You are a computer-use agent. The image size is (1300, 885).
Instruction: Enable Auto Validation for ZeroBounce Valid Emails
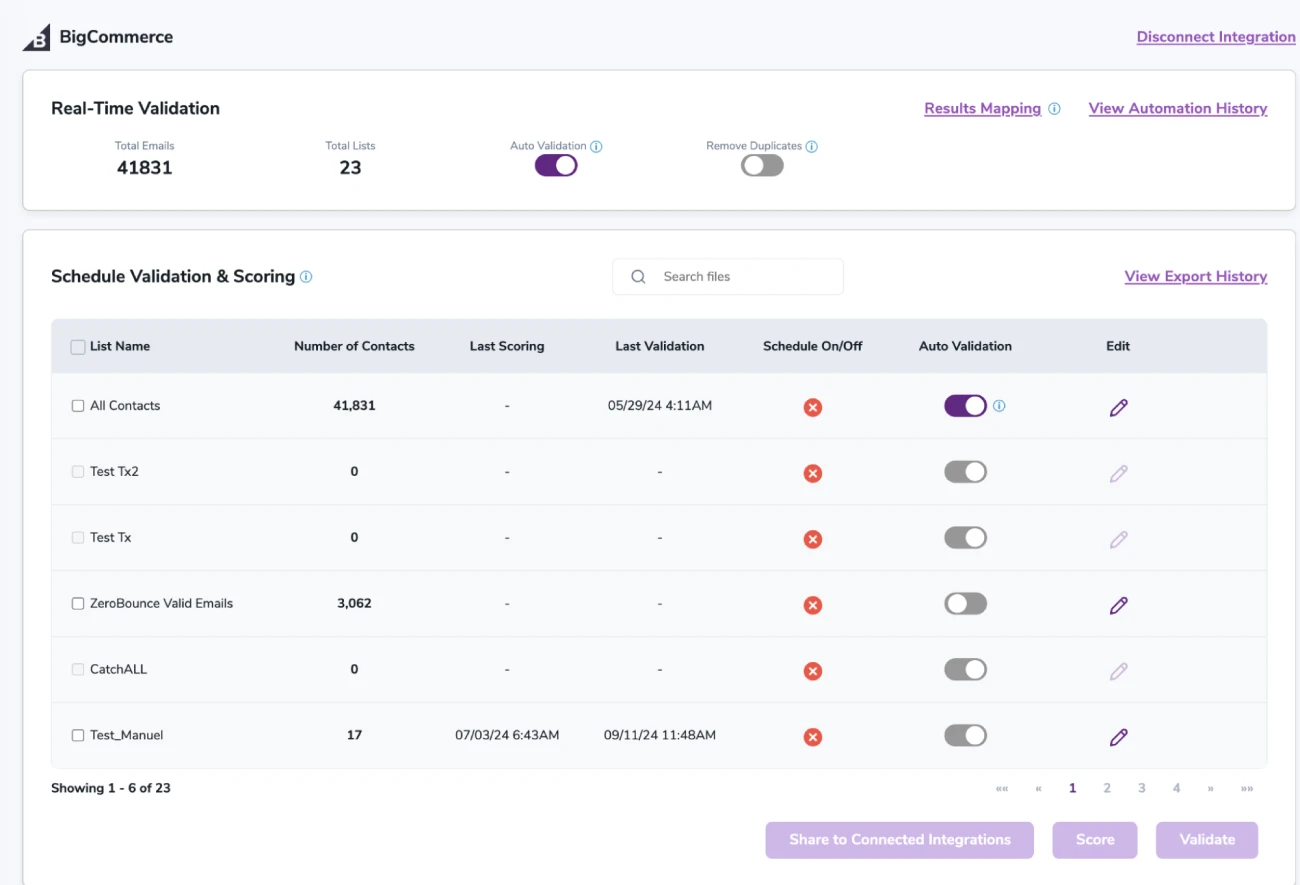(x=964, y=604)
